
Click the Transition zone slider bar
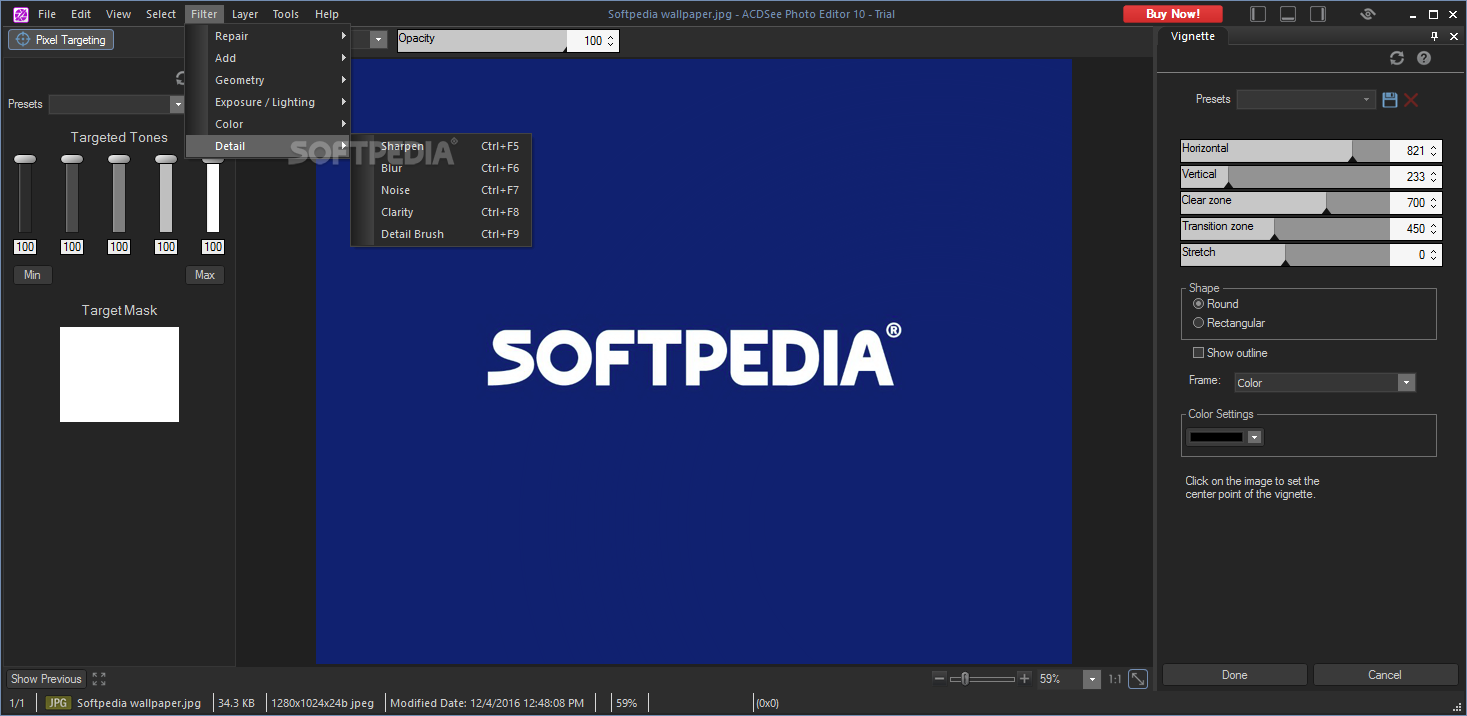(x=1285, y=229)
